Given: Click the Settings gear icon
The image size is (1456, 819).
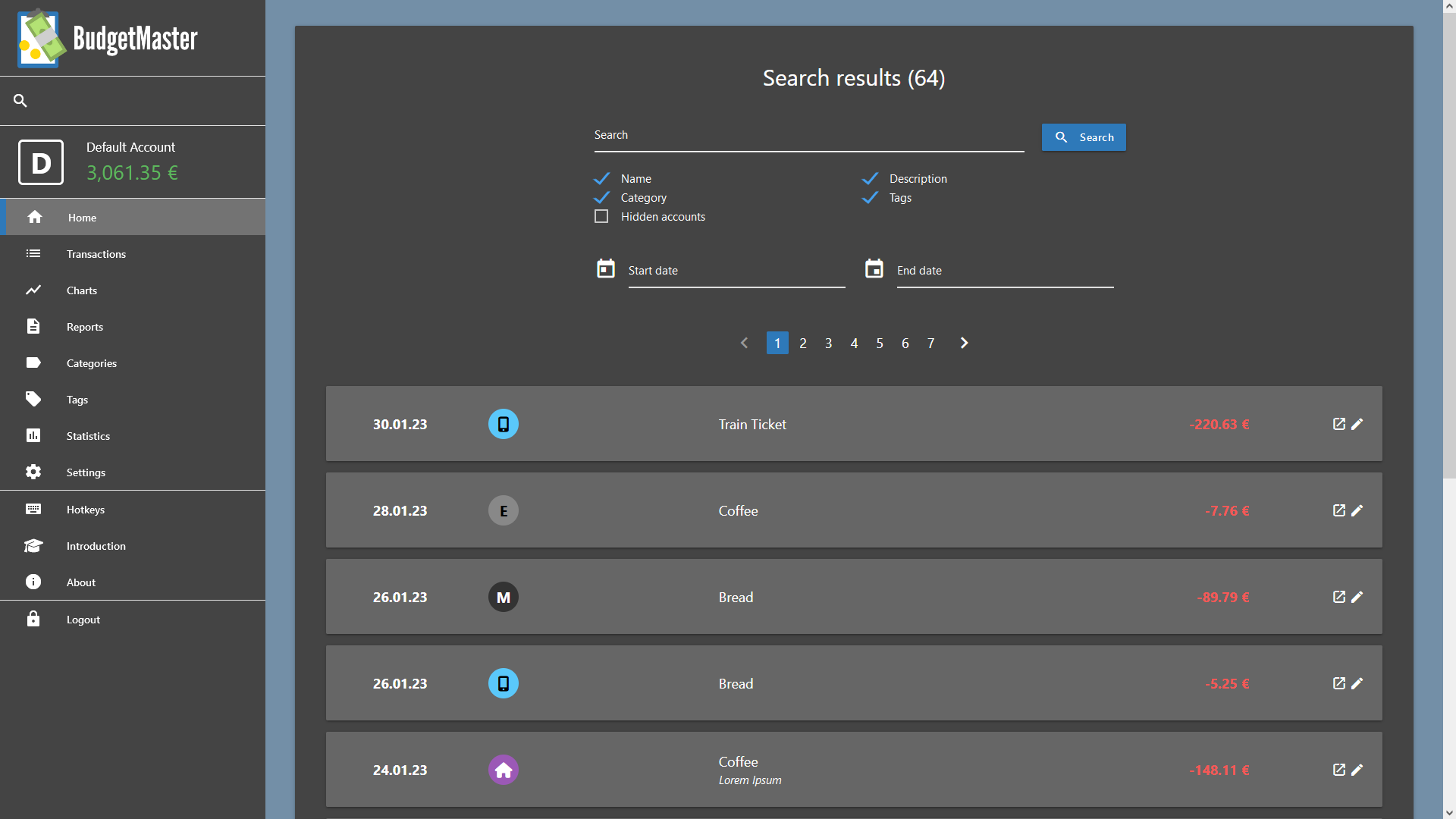Looking at the screenshot, I should coord(33,472).
